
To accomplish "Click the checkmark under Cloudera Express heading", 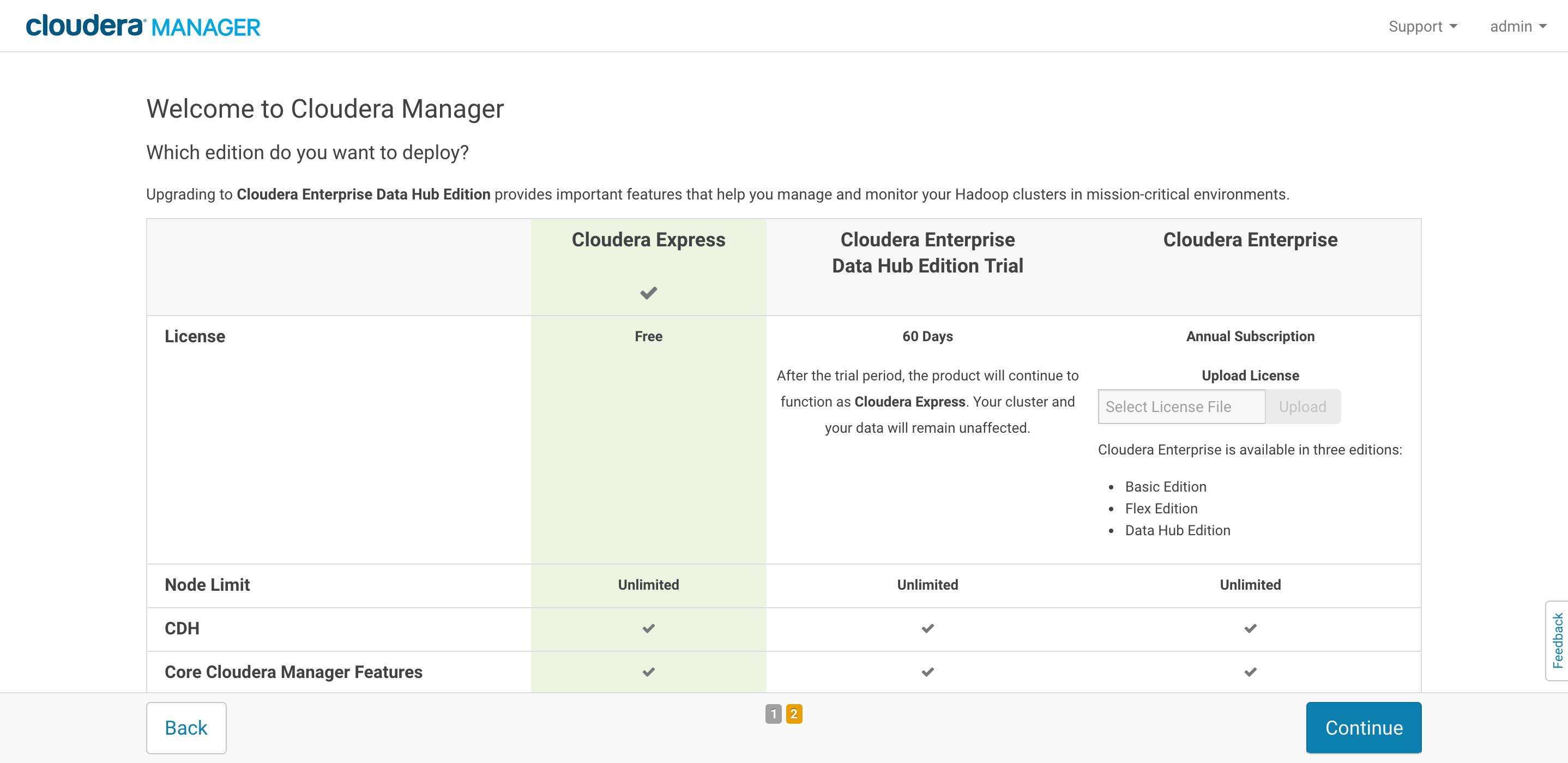I will [x=648, y=293].
